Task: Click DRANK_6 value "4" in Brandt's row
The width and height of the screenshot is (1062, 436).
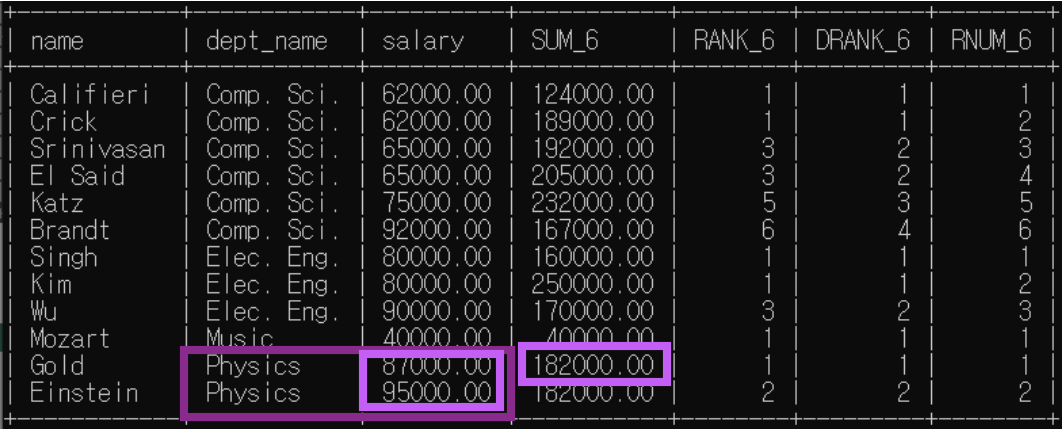Action: pos(902,230)
